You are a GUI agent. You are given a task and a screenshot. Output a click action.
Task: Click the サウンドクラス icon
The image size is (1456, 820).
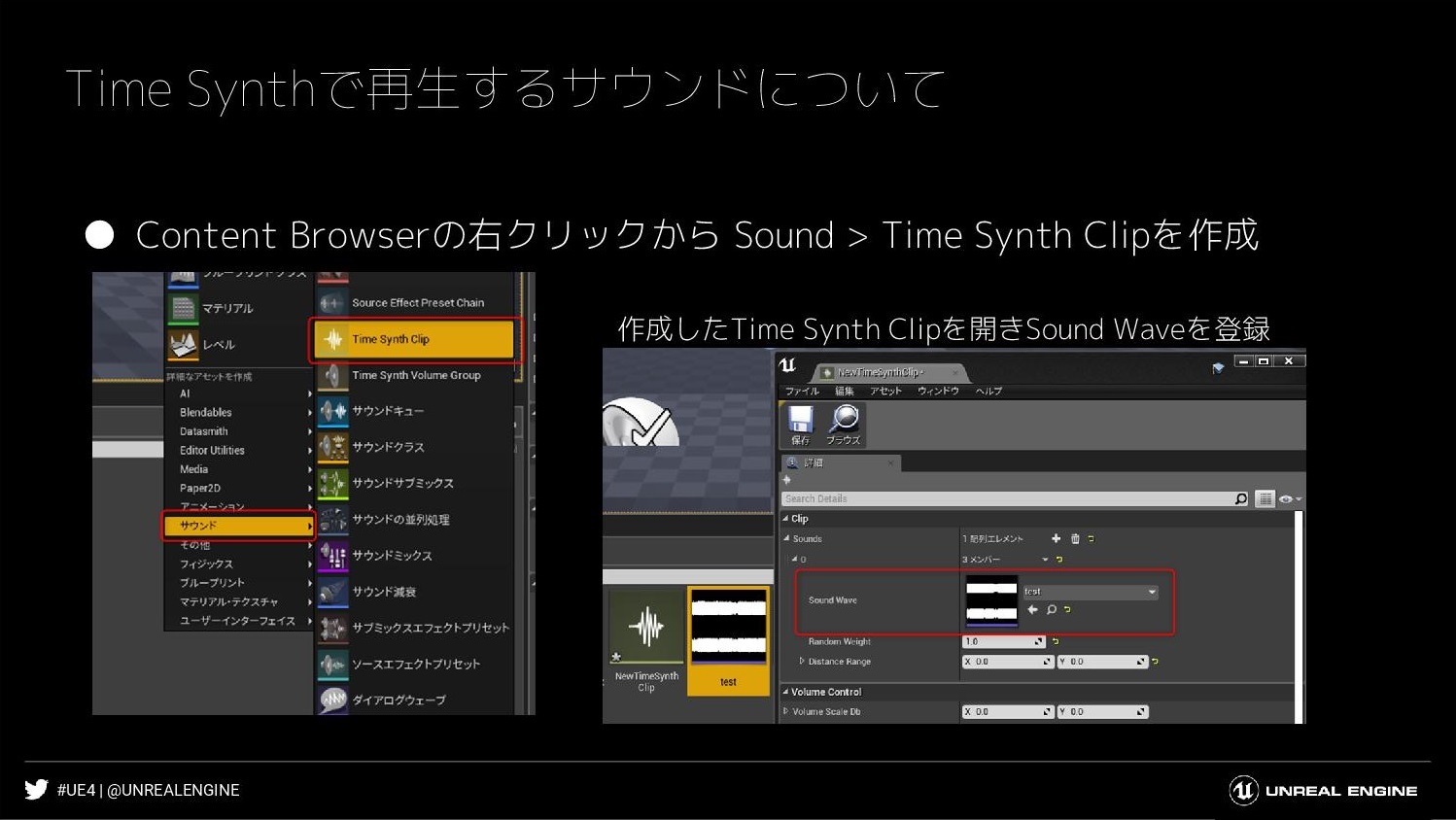[x=332, y=447]
